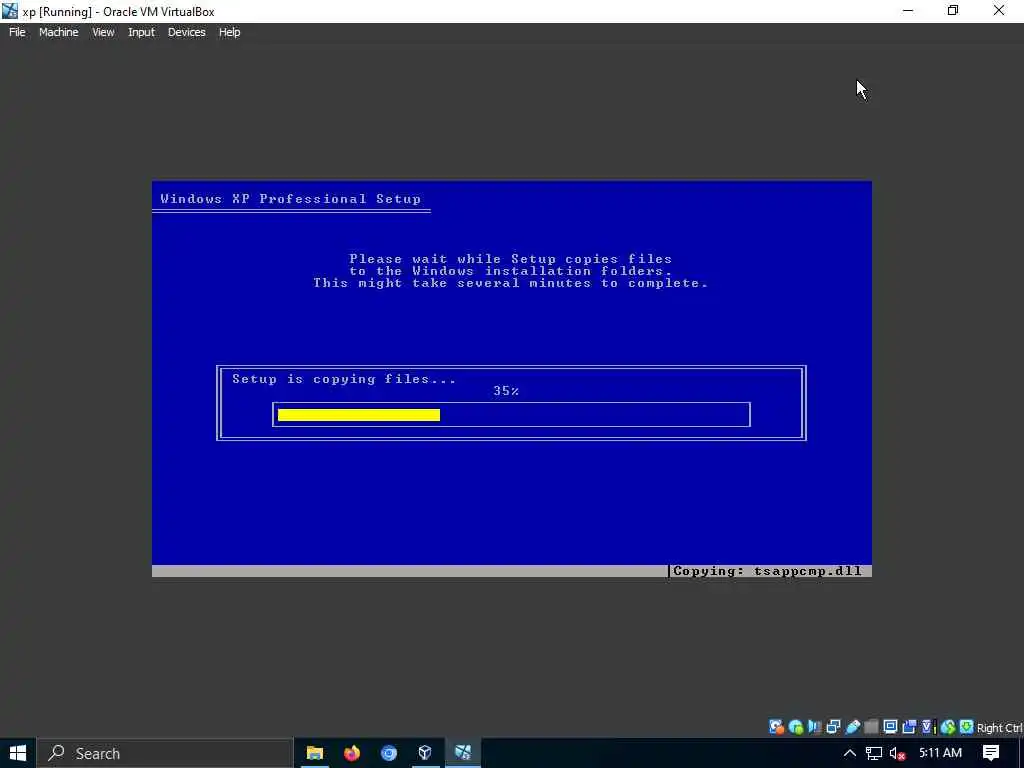Click the gray shared folders icon
This screenshot has height=768, width=1024.
coord(871,727)
